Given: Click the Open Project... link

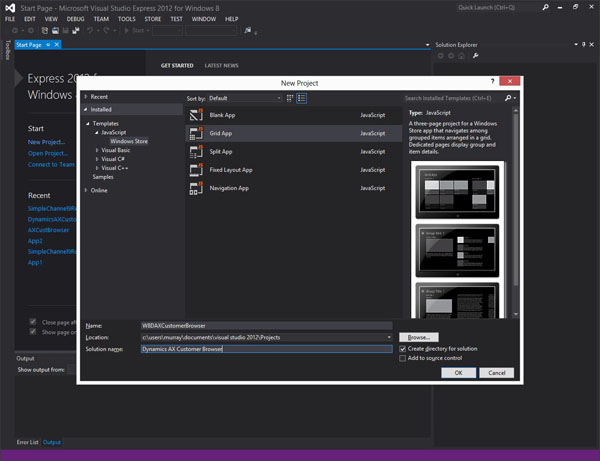Looking at the screenshot, I should click(48, 153).
